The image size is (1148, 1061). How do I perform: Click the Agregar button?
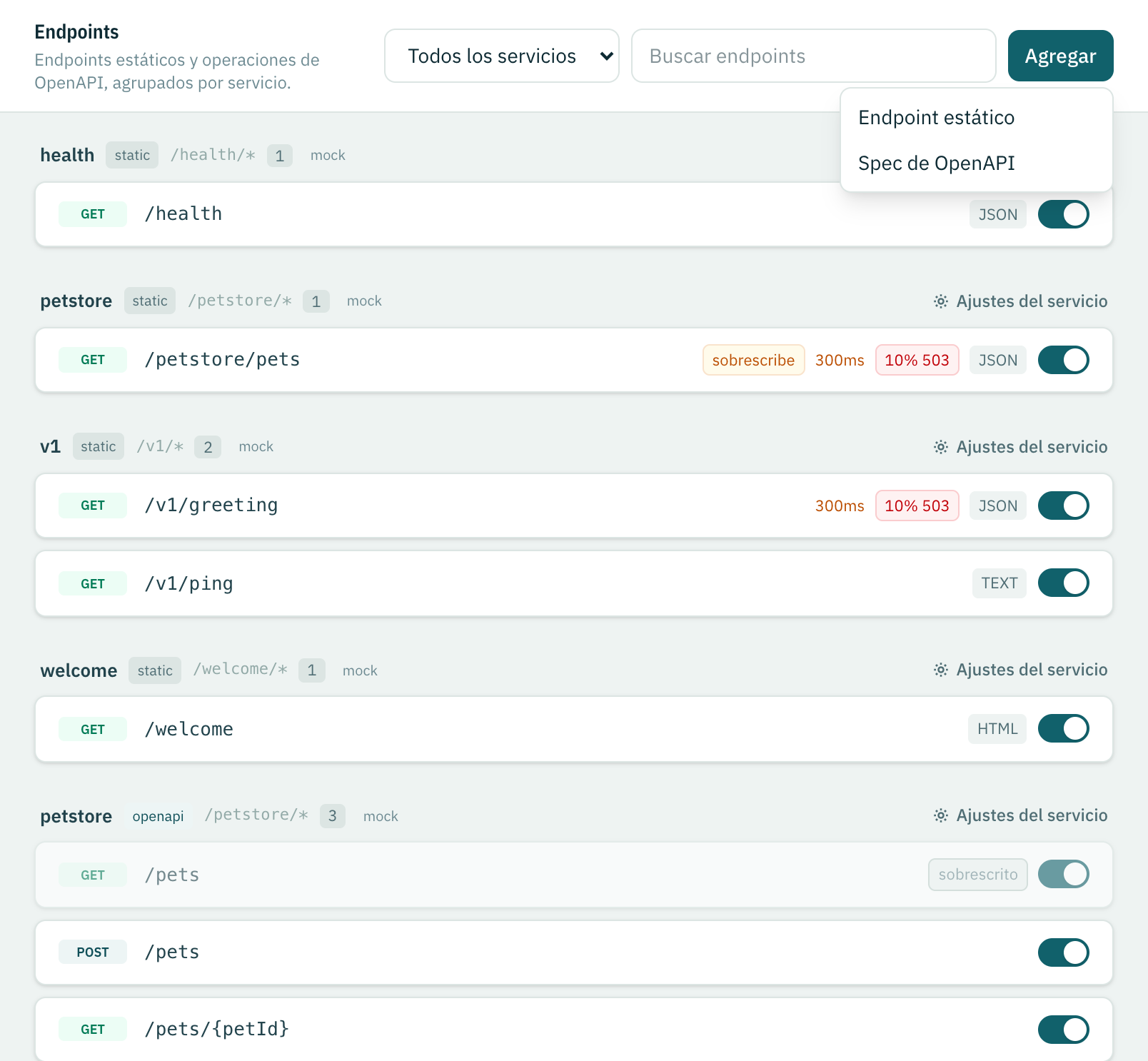click(x=1060, y=56)
